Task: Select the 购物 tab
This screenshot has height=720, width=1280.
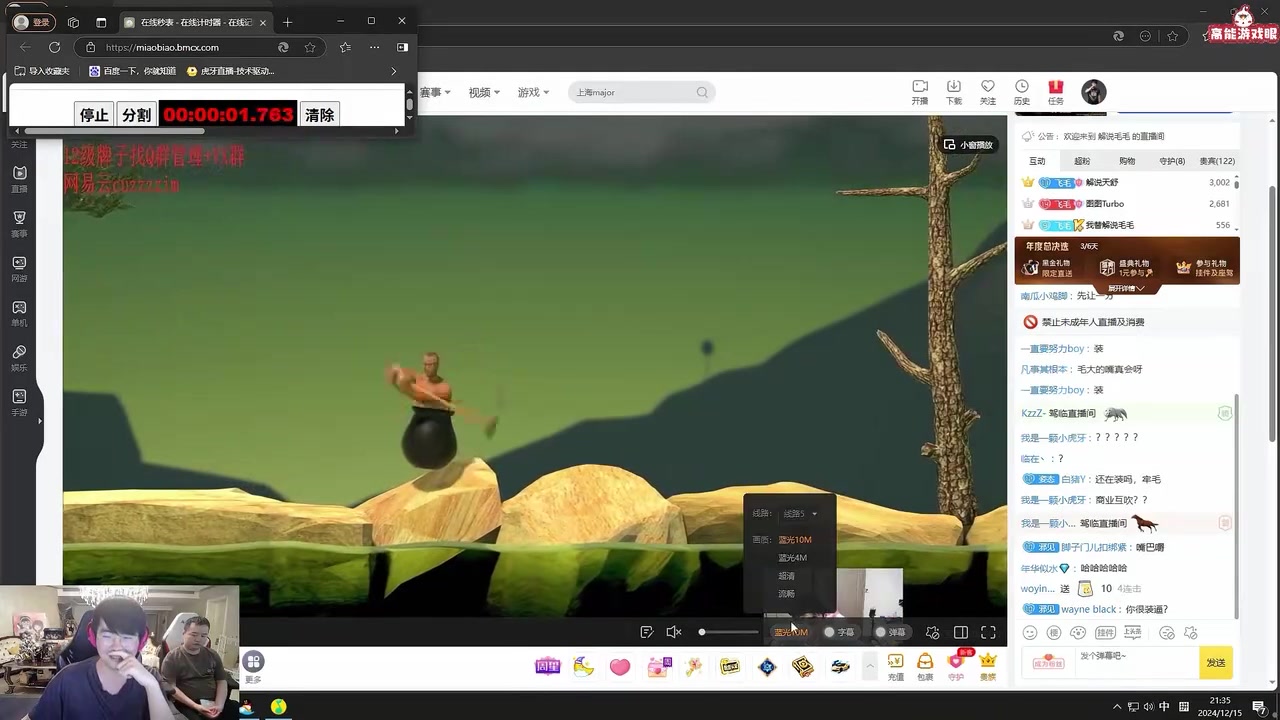Action: (1127, 161)
